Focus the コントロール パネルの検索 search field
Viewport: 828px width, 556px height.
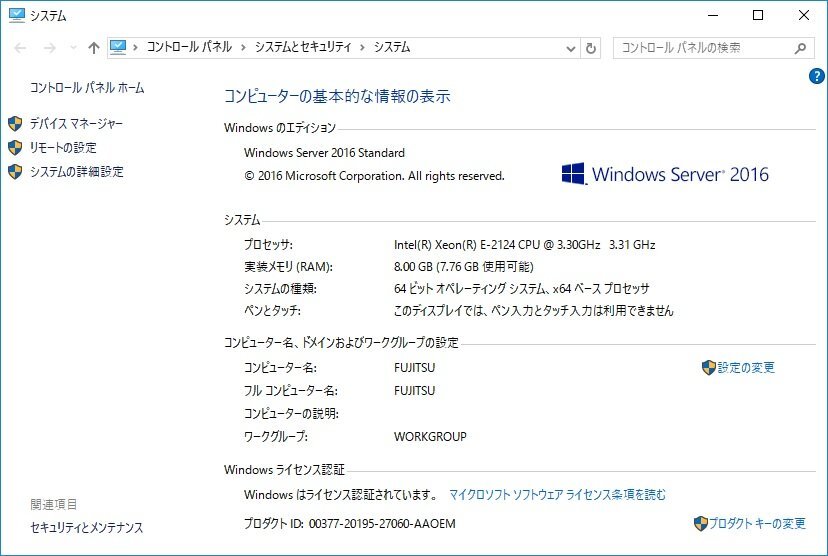click(700, 48)
